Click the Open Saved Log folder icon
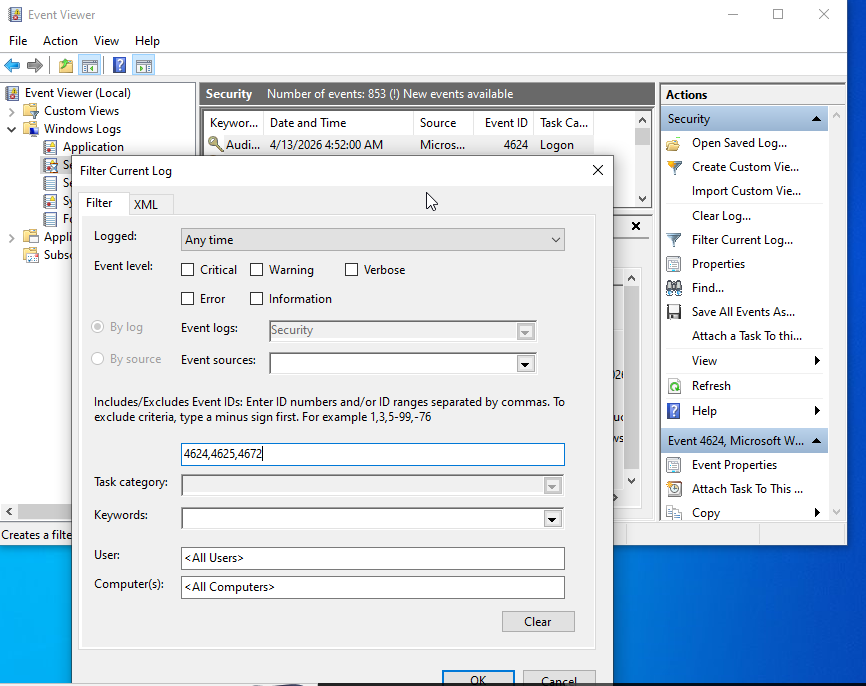Screen dimensions: 866x686 coord(673,143)
